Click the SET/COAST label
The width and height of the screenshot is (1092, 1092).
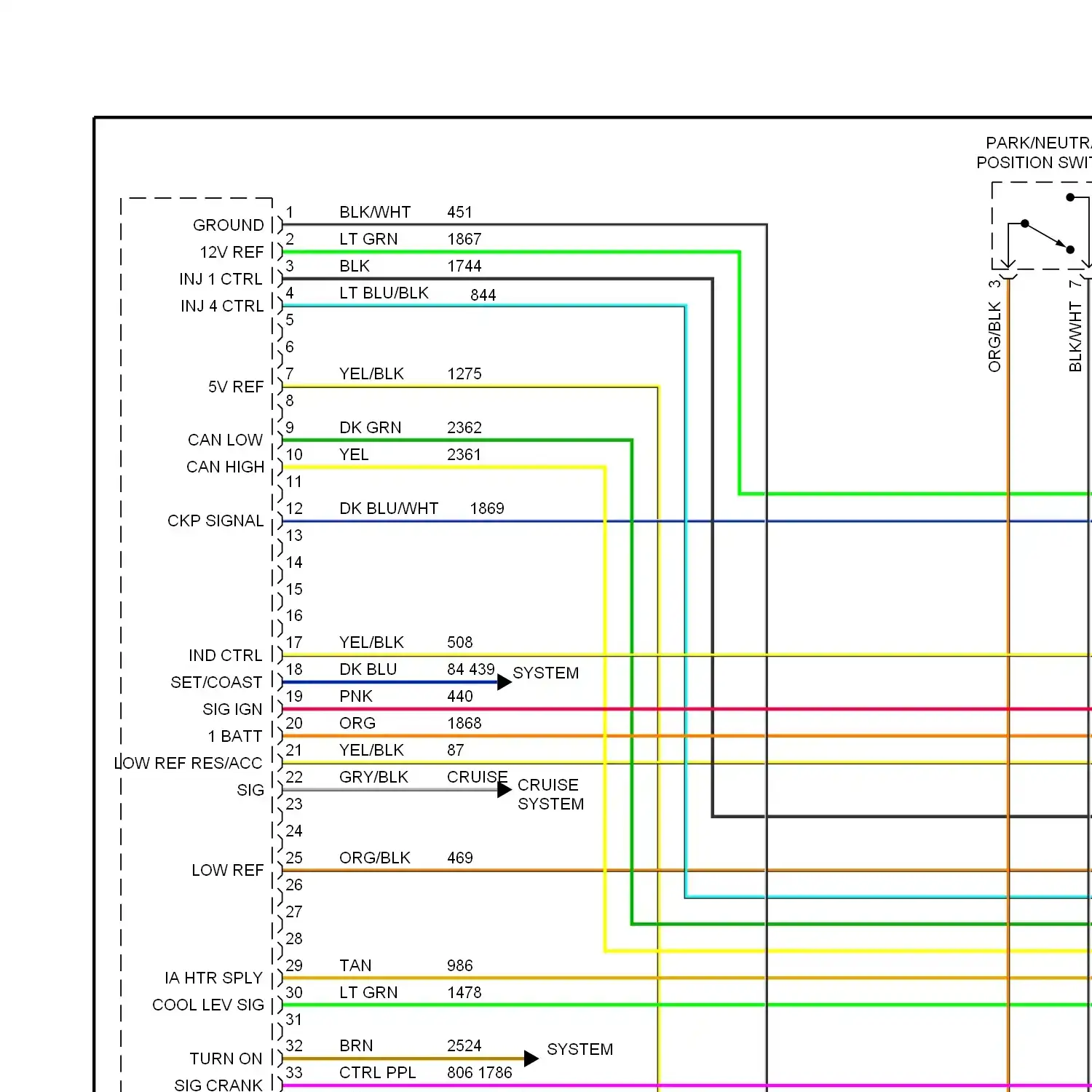pyautogui.click(x=216, y=682)
